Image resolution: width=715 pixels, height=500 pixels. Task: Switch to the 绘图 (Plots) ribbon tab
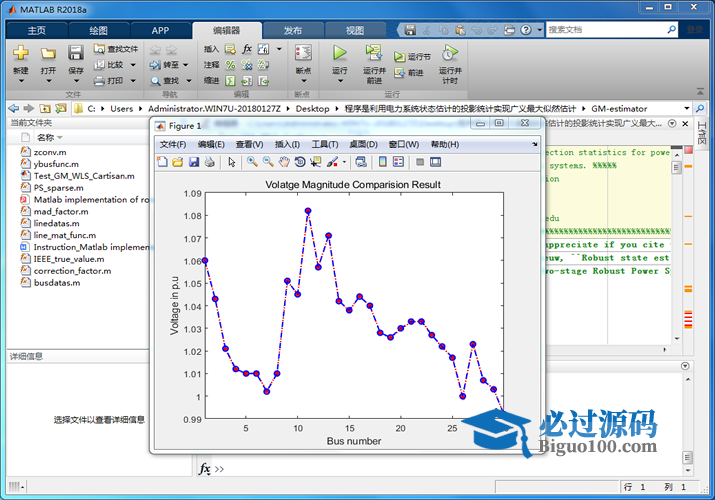99,30
